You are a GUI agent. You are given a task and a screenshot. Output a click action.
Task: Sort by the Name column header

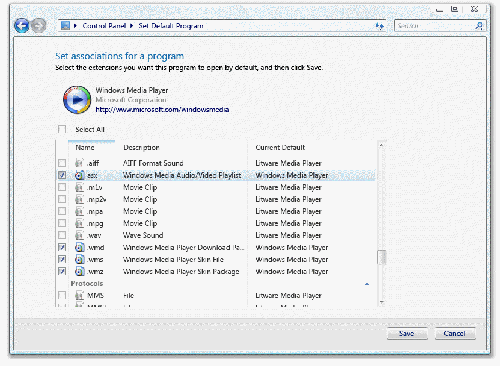[x=91, y=147]
